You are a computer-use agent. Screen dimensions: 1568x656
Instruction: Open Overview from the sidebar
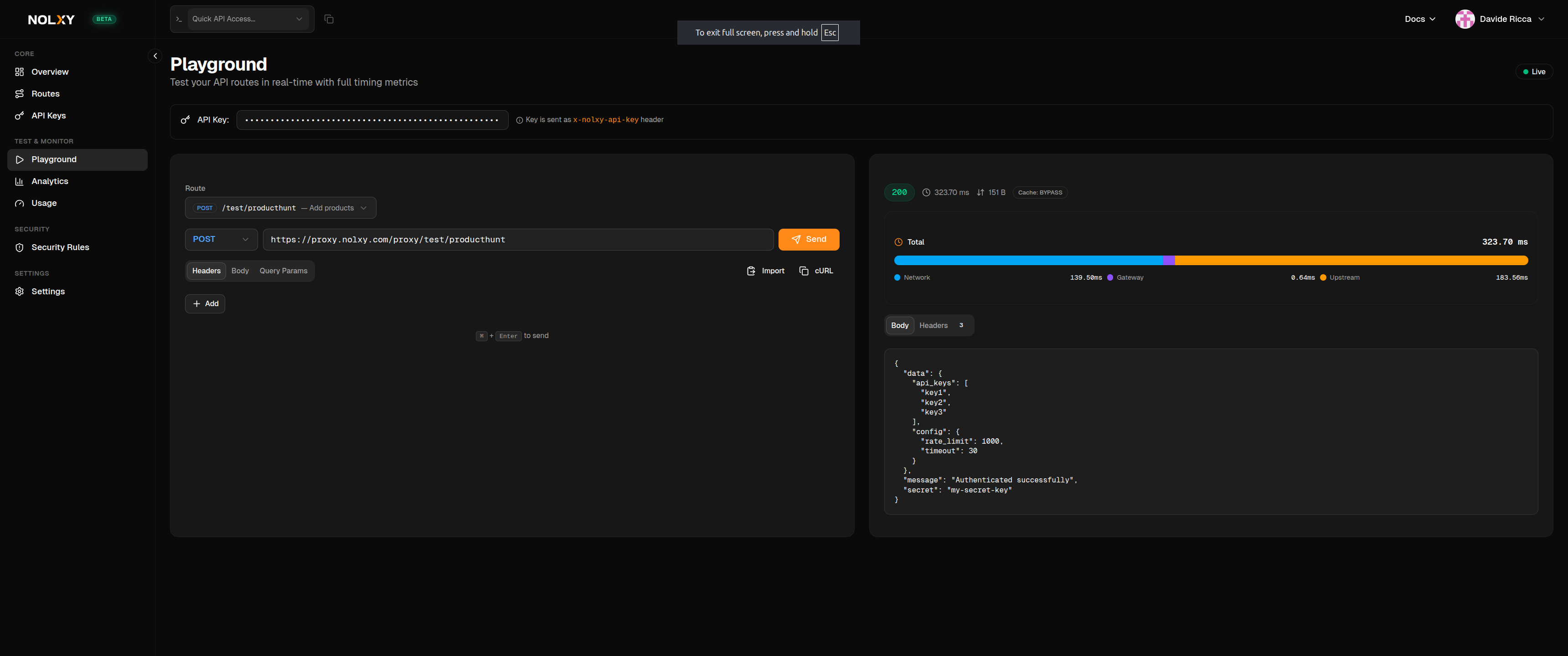pyautogui.click(x=50, y=72)
